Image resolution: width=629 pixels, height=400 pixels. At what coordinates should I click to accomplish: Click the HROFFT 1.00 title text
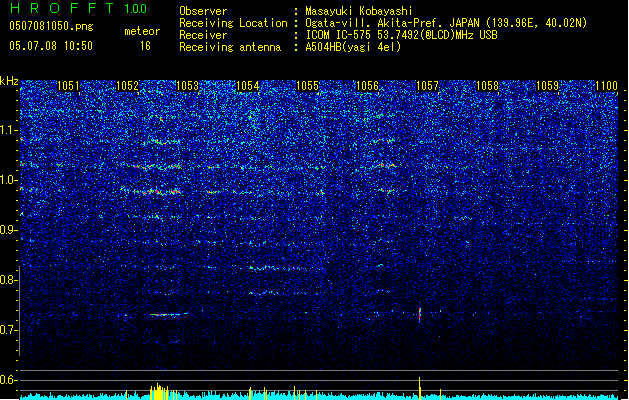pos(79,8)
